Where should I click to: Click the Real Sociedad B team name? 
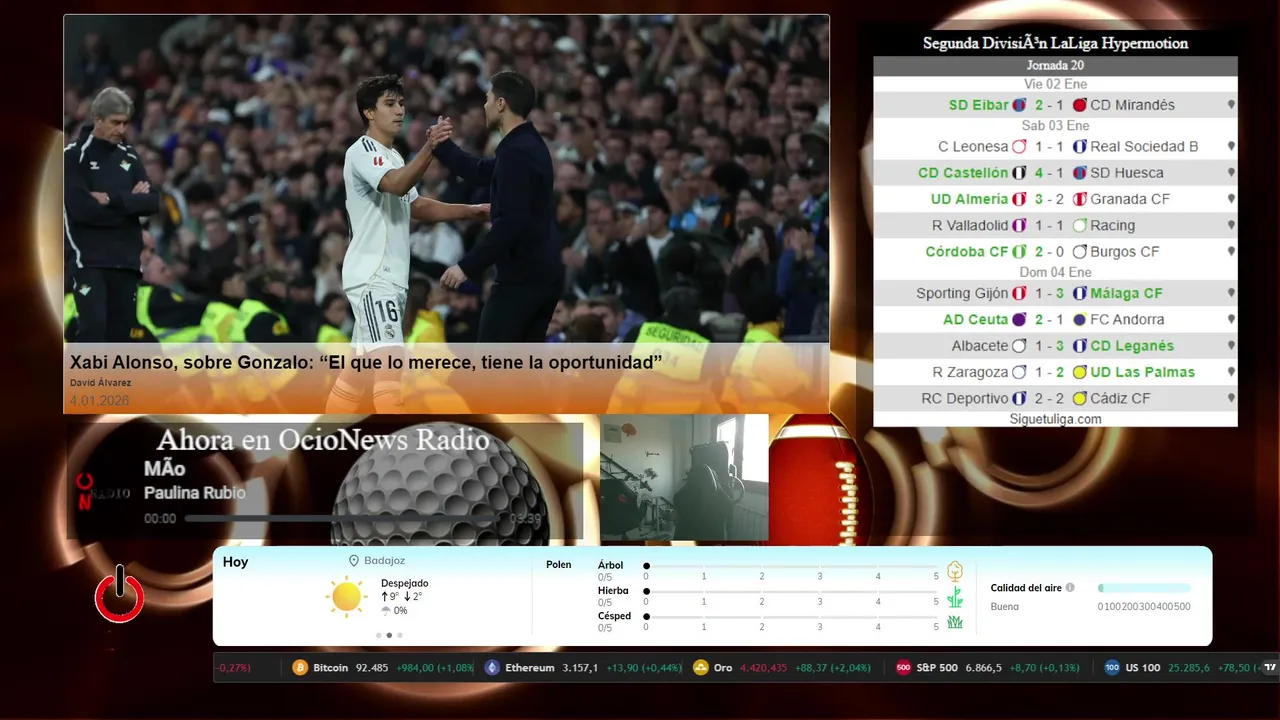pos(1144,146)
